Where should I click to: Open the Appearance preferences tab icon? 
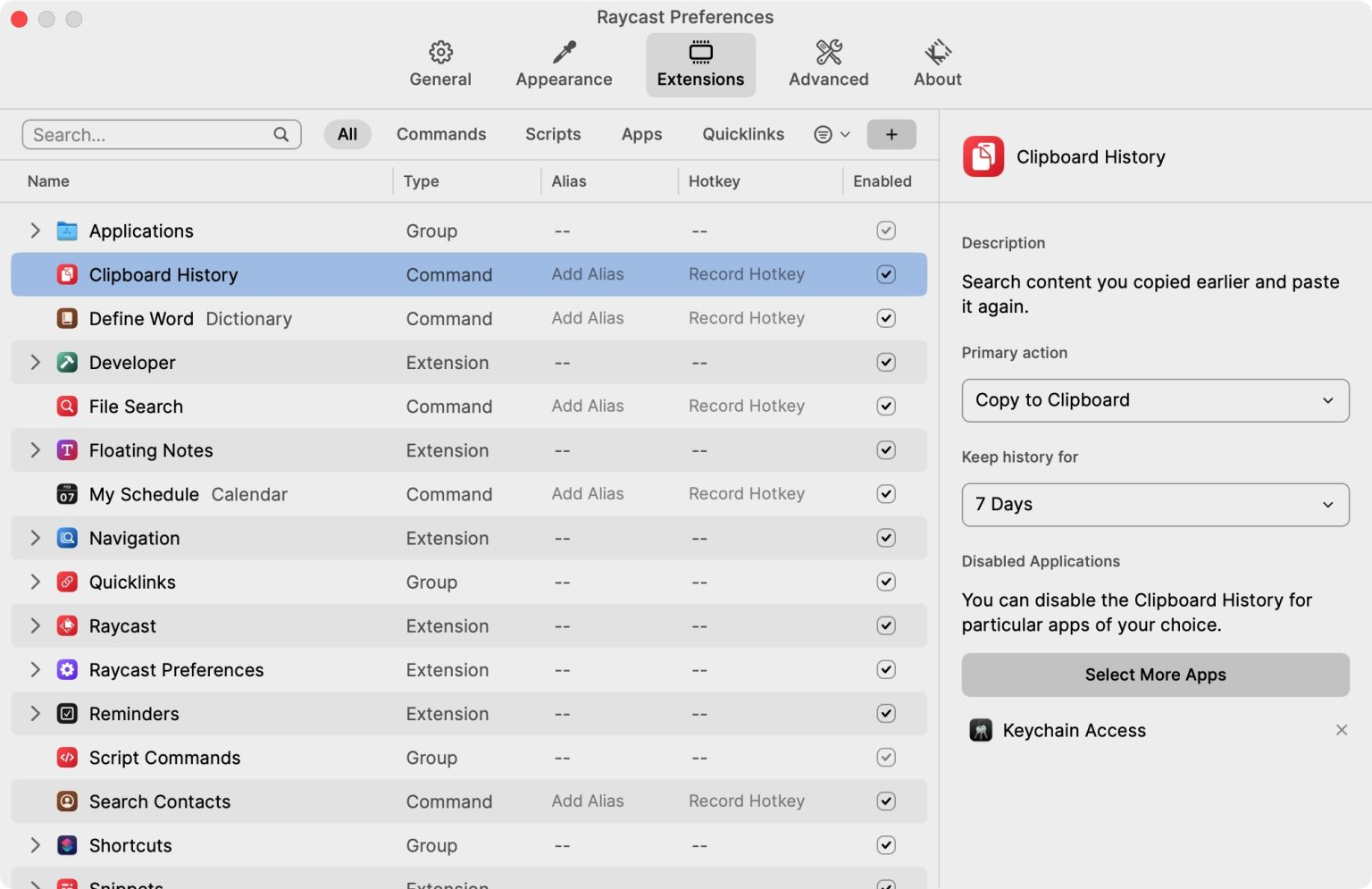564,53
